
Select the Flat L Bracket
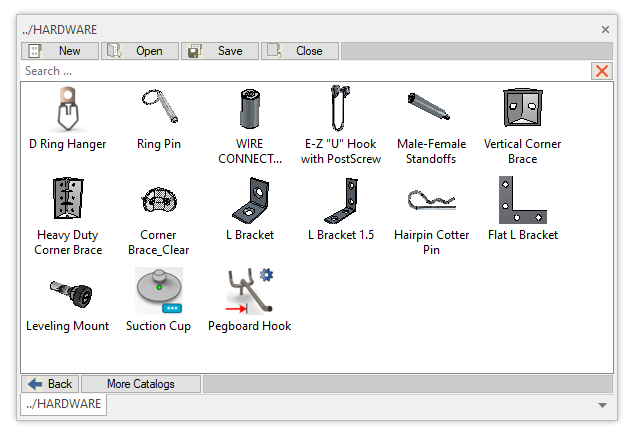(522, 201)
